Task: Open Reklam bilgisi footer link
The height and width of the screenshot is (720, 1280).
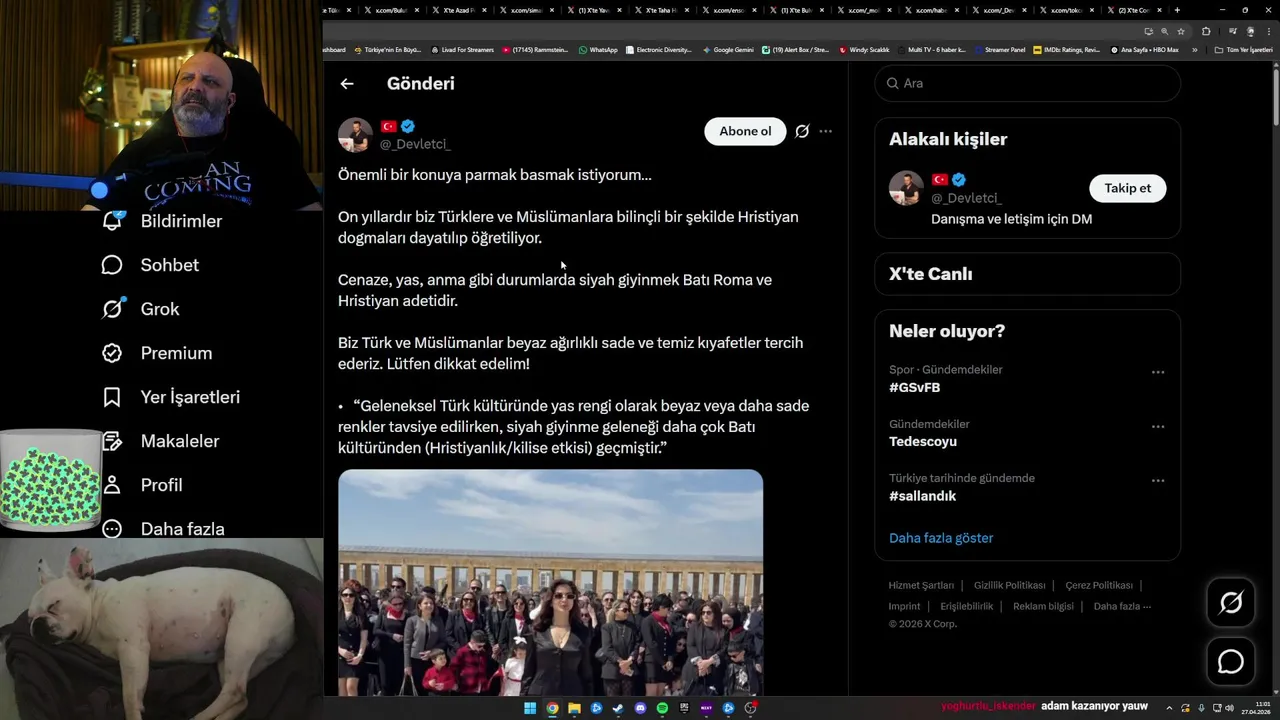Action: (x=1043, y=606)
